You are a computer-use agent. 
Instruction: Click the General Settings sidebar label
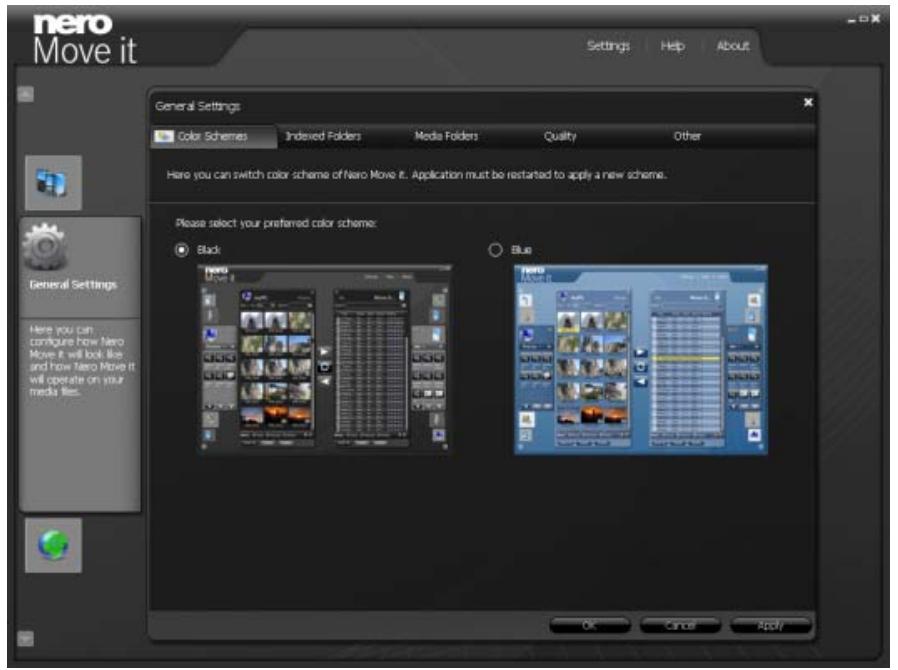73,285
